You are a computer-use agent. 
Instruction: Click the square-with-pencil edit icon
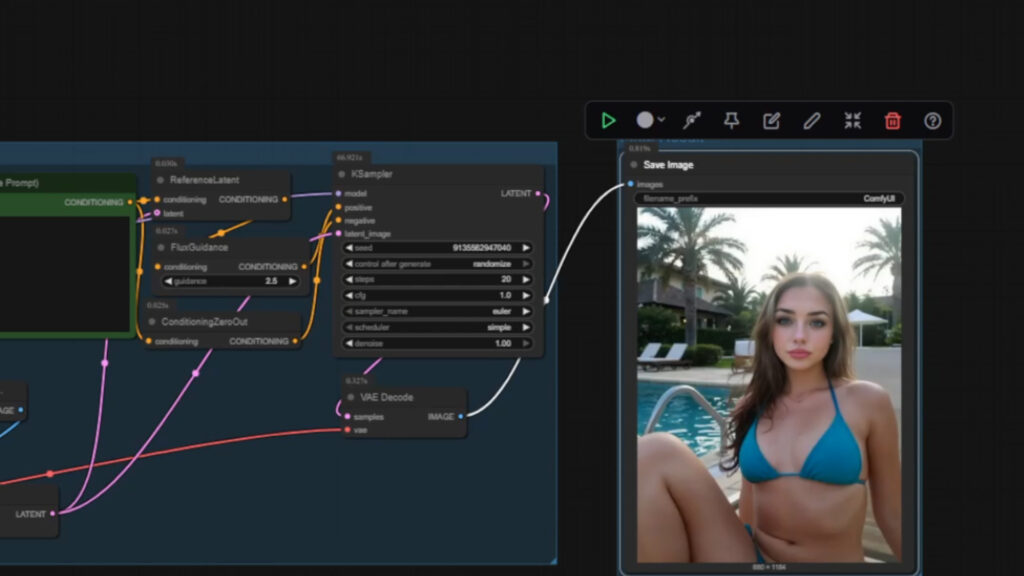point(771,121)
